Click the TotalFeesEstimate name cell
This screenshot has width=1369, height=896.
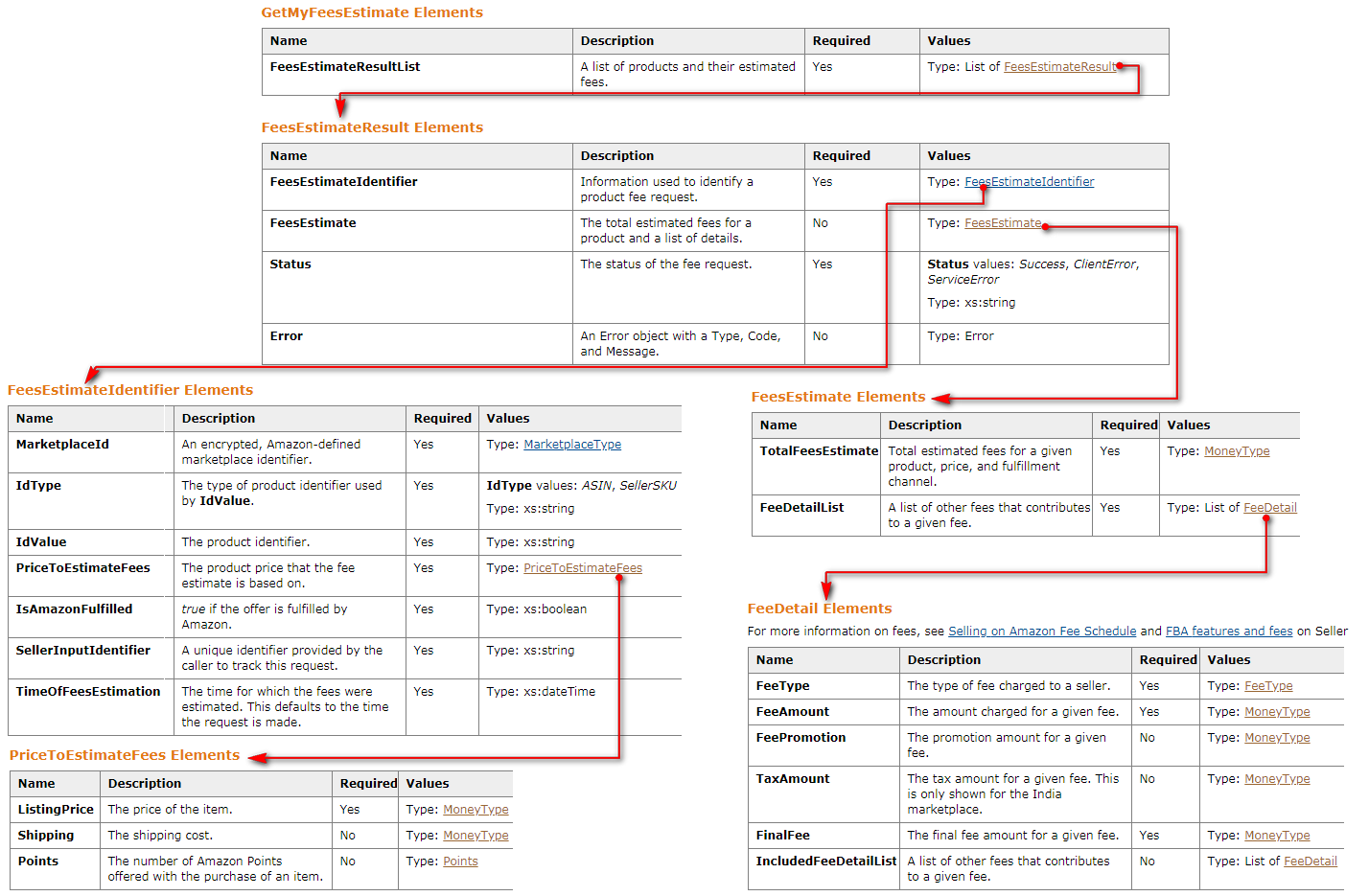(816, 467)
